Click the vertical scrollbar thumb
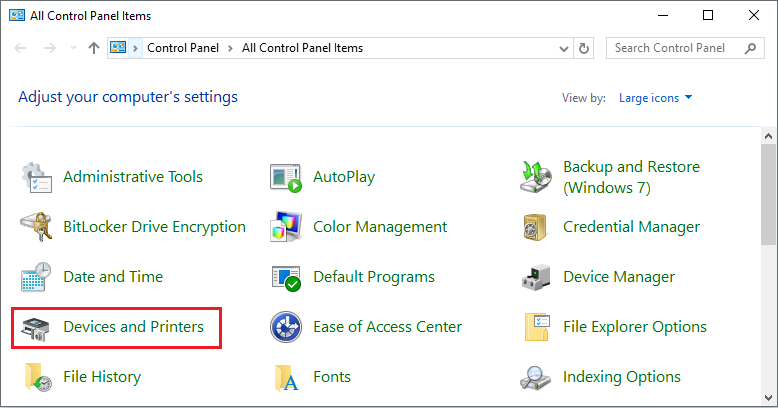This screenshot has height=408, width=778. [769, 195]
